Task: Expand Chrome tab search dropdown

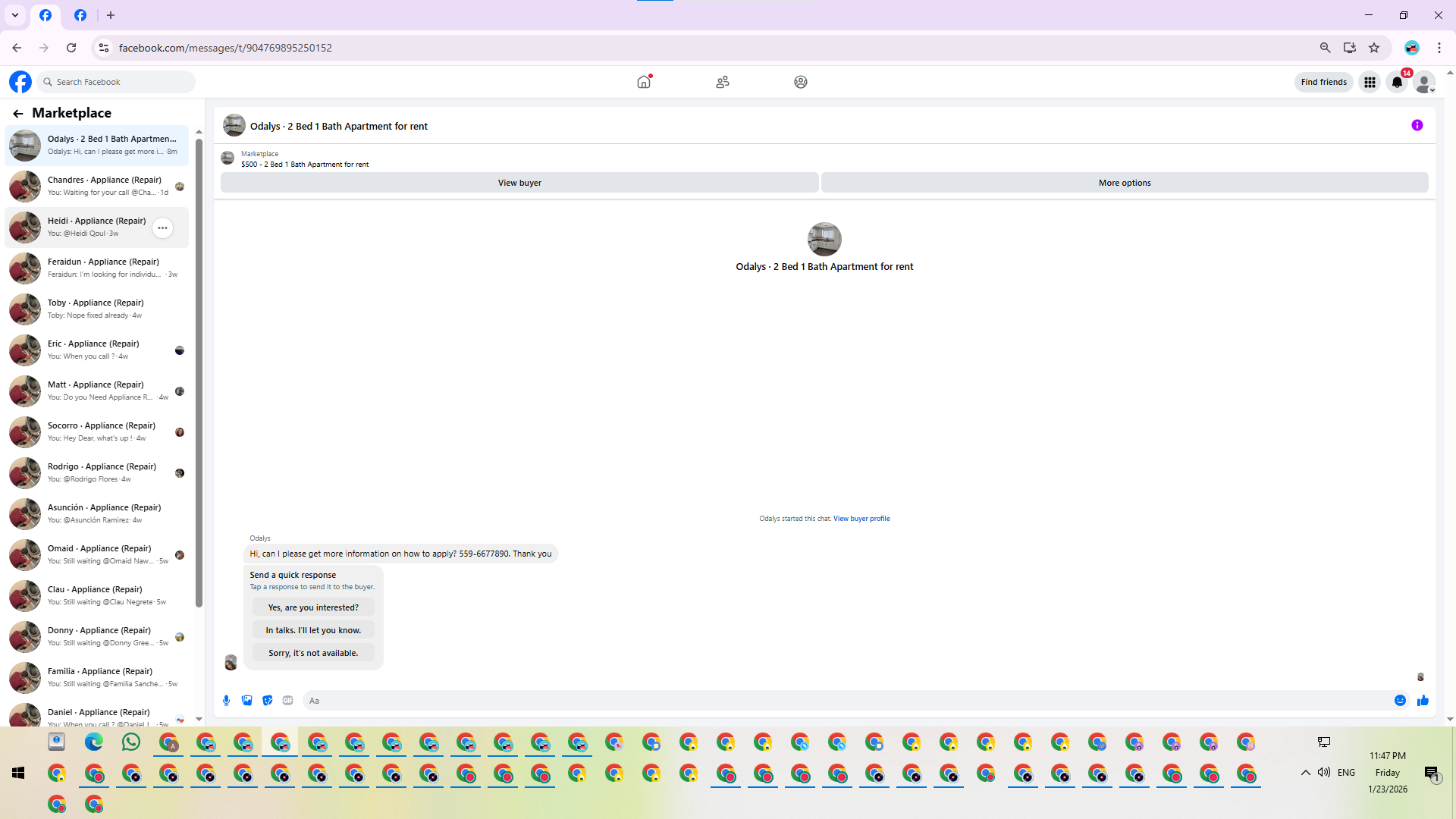Action: [15, 15]
